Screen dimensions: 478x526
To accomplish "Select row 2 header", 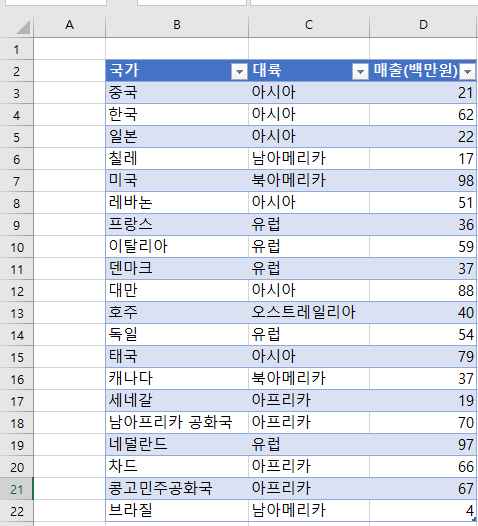I will (x=16, y=71).
